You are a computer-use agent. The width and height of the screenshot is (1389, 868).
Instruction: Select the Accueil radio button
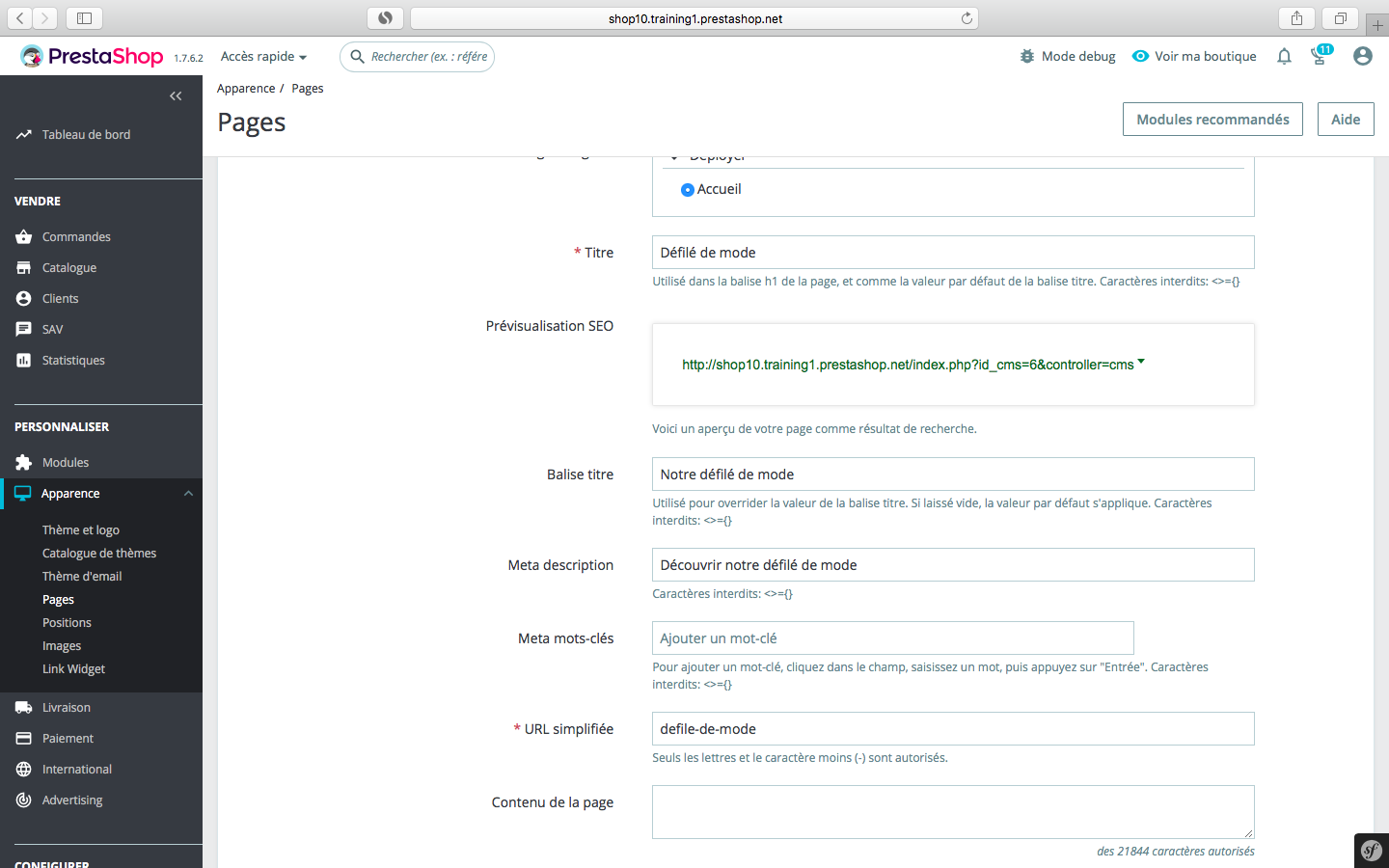click(688, 190)
